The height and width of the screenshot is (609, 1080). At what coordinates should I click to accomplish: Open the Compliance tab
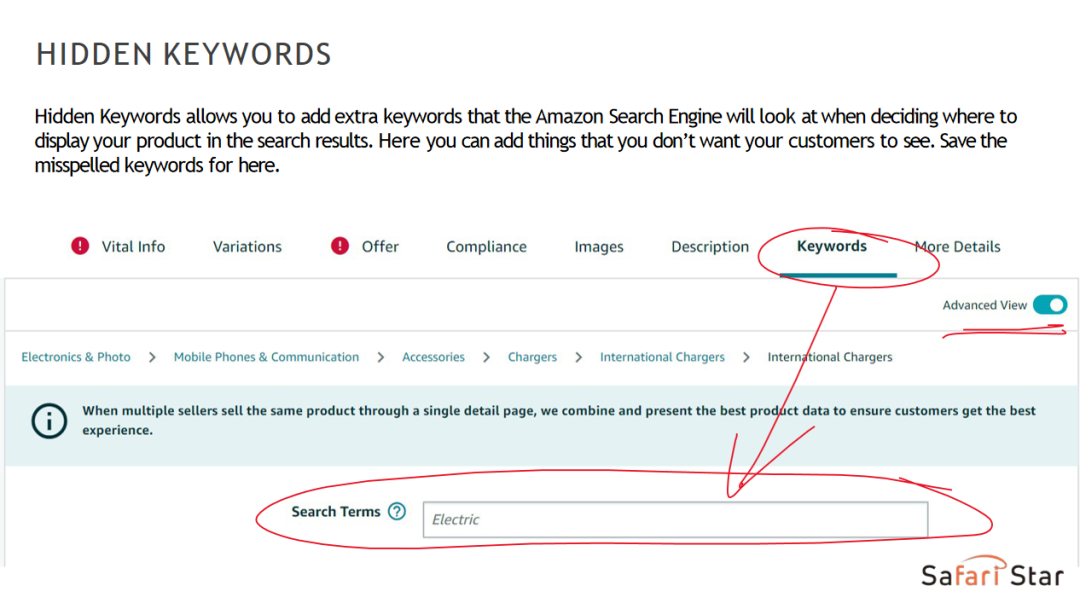click(x=486, y=247)
